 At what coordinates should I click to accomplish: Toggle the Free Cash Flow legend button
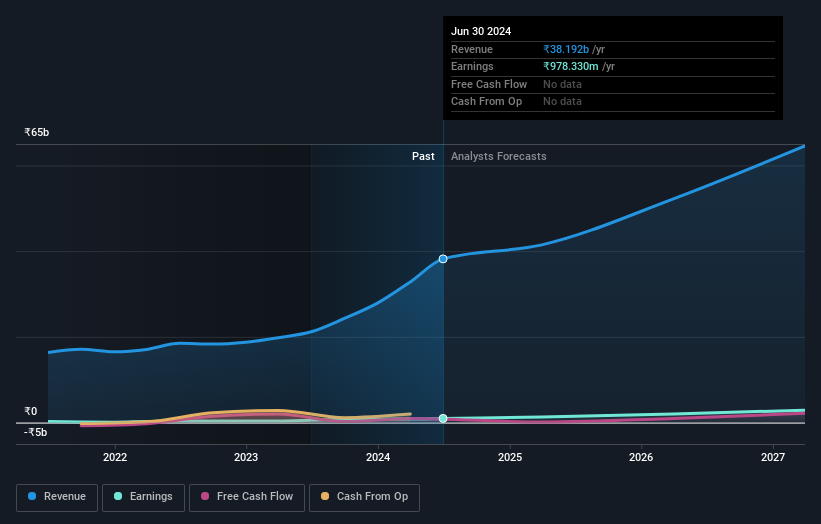[247, 497]
